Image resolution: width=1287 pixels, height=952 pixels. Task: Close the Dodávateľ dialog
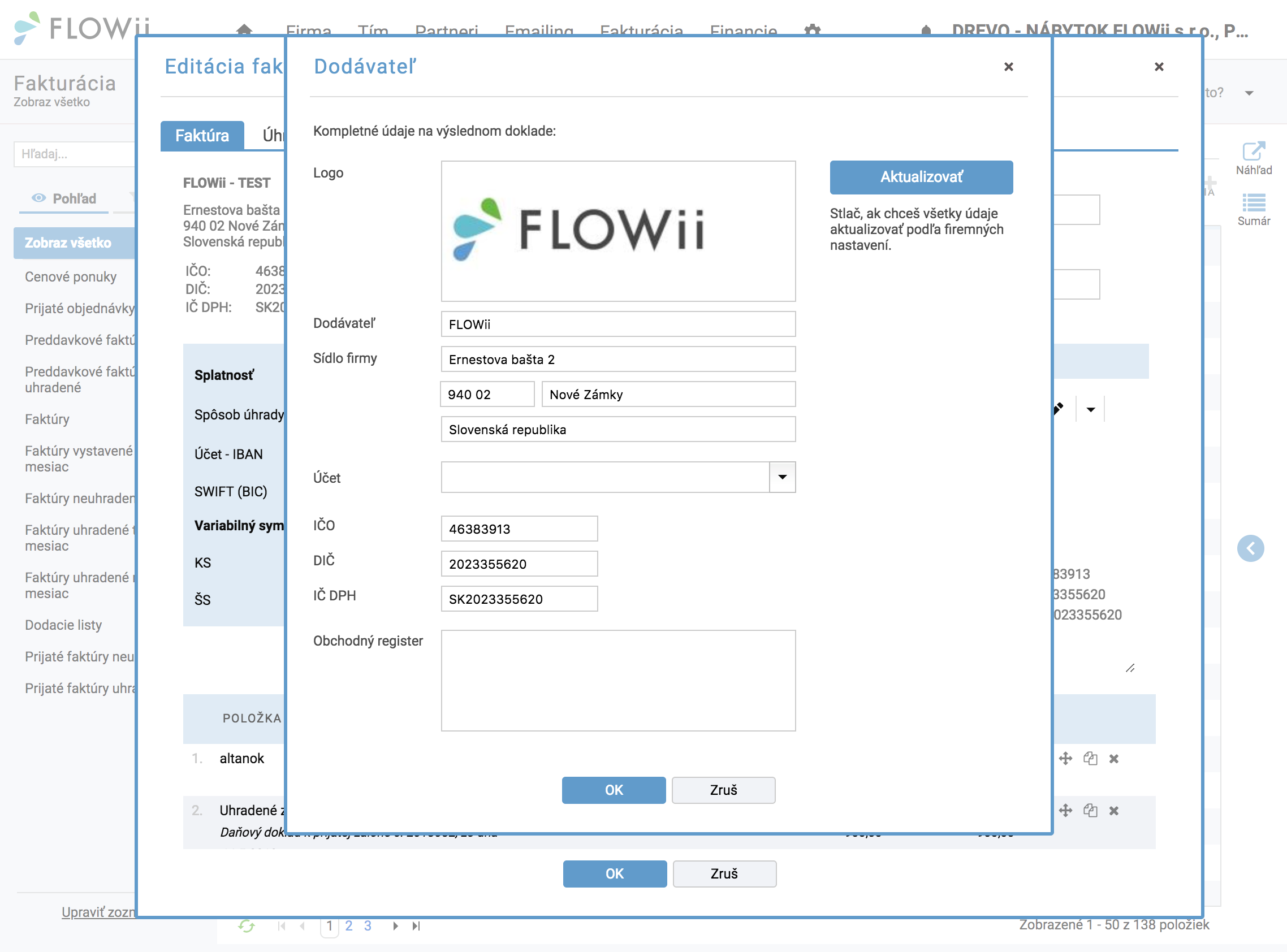click(1009, 67)
